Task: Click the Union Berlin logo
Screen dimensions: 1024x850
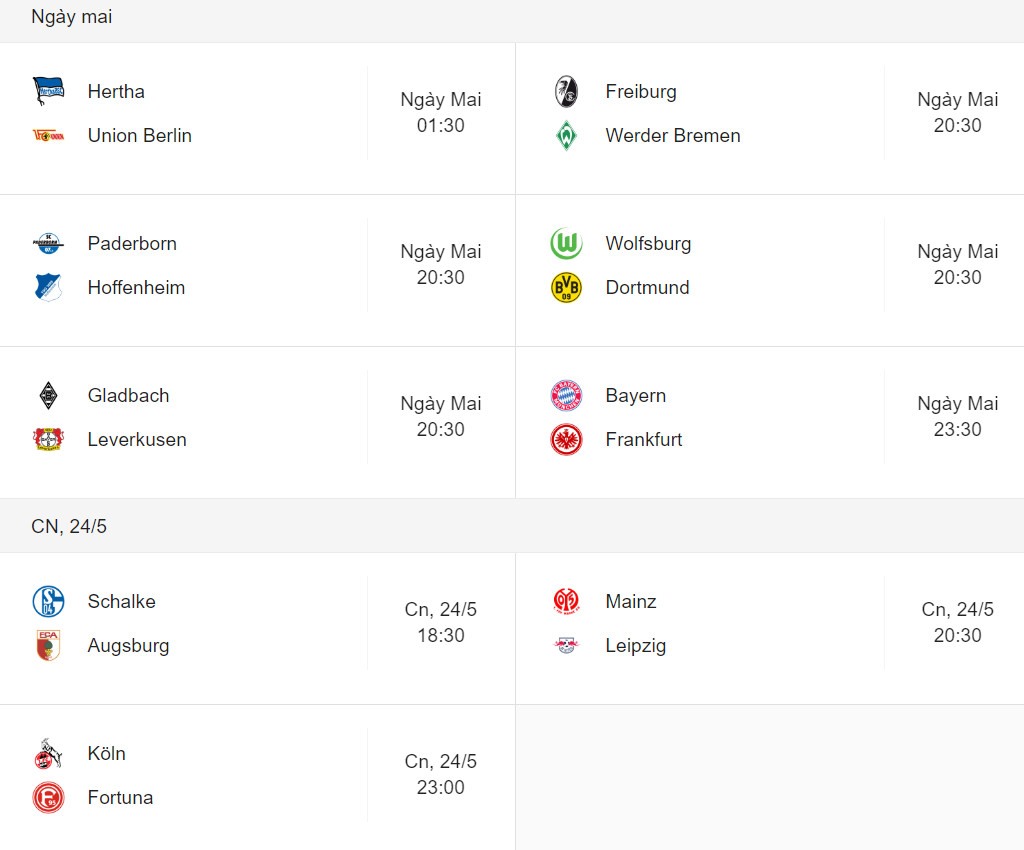Action: click(x=48, y=136)
